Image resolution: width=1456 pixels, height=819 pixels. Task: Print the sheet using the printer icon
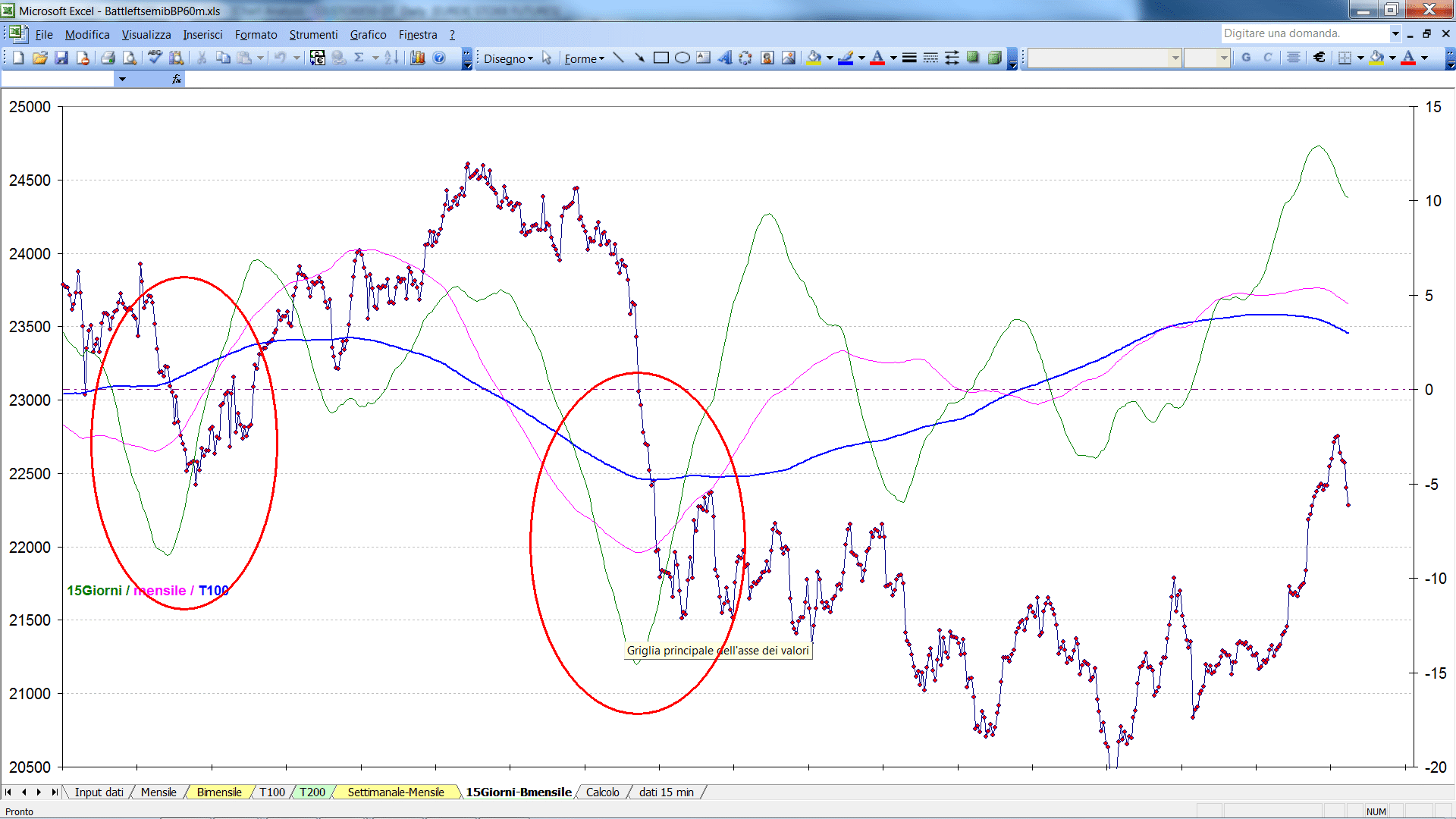click(108, 58)
